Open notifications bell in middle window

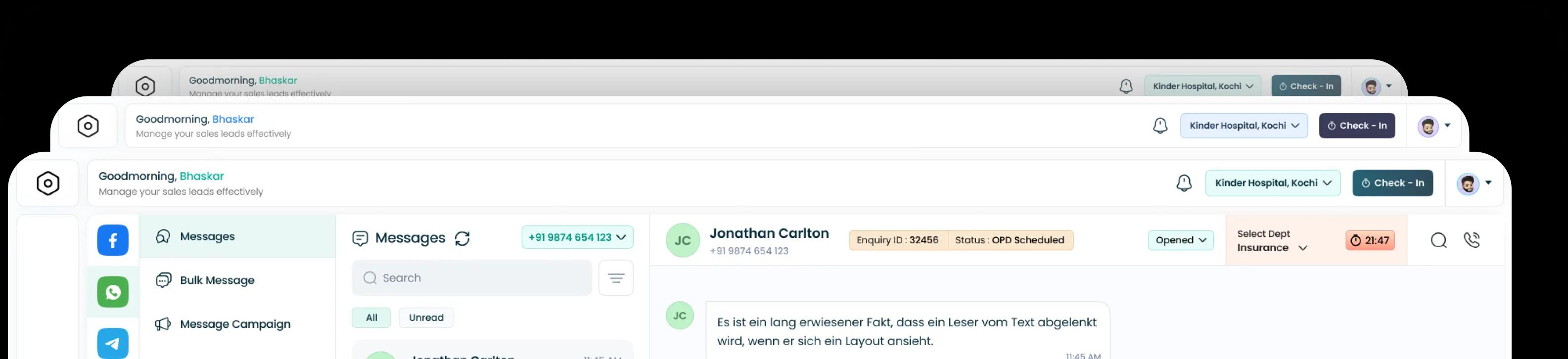point(1160,126)
